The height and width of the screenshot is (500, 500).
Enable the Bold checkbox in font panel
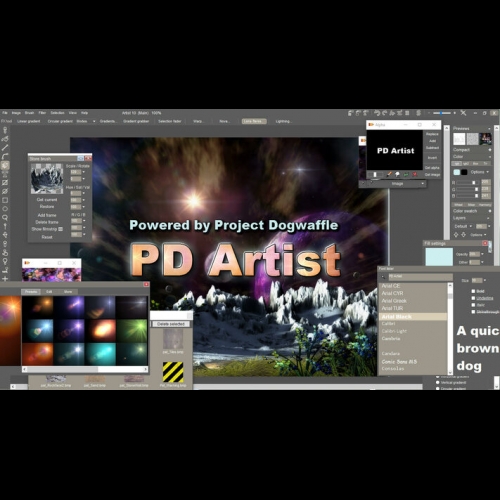pyautogui.click(x=473, y=291)
